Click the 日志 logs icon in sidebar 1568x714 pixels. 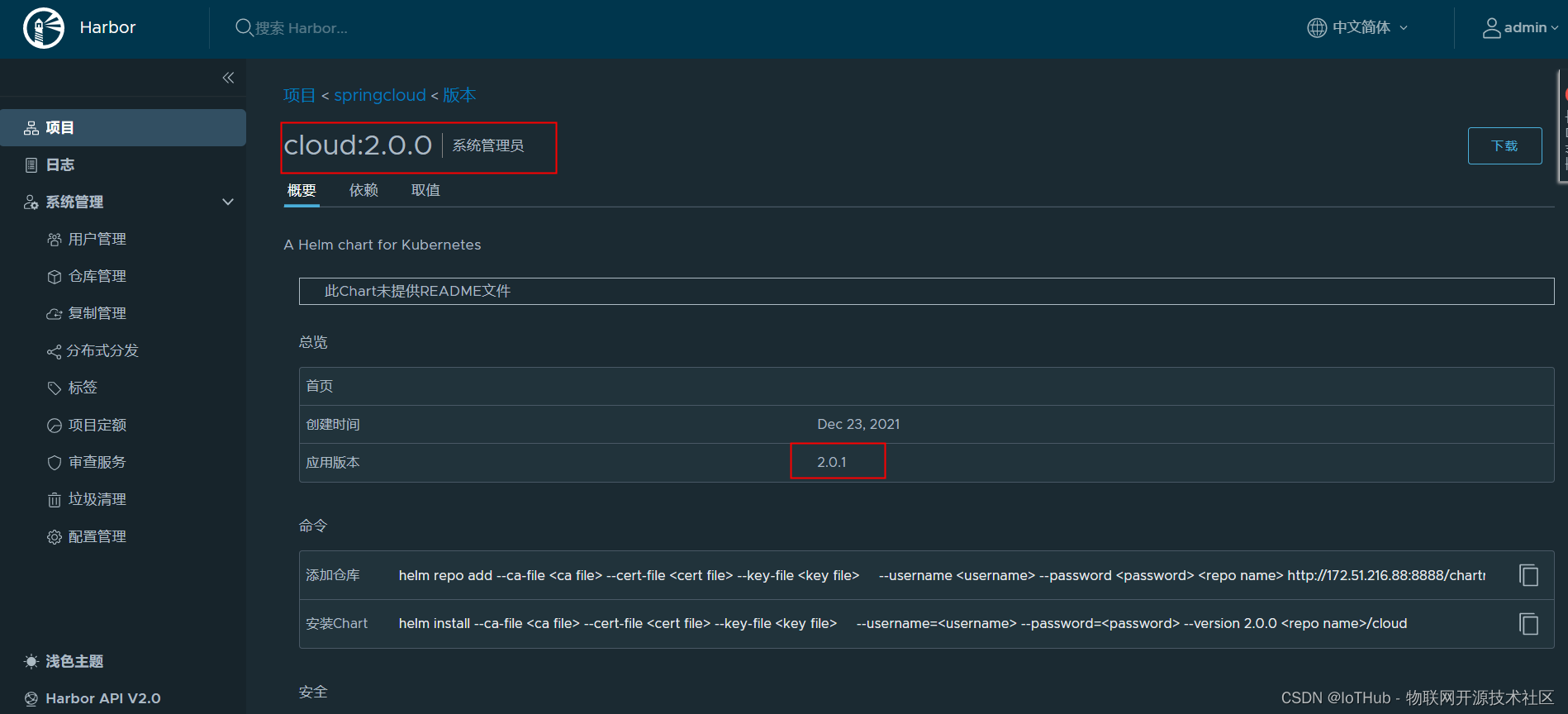31,165
